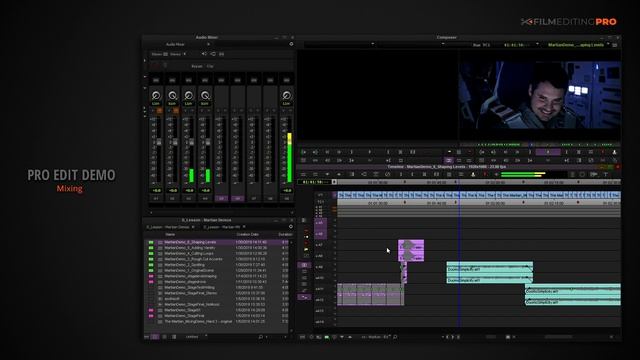Sort bin by Creation Date column header
640x360 pixels.
[x=247, y=234]
